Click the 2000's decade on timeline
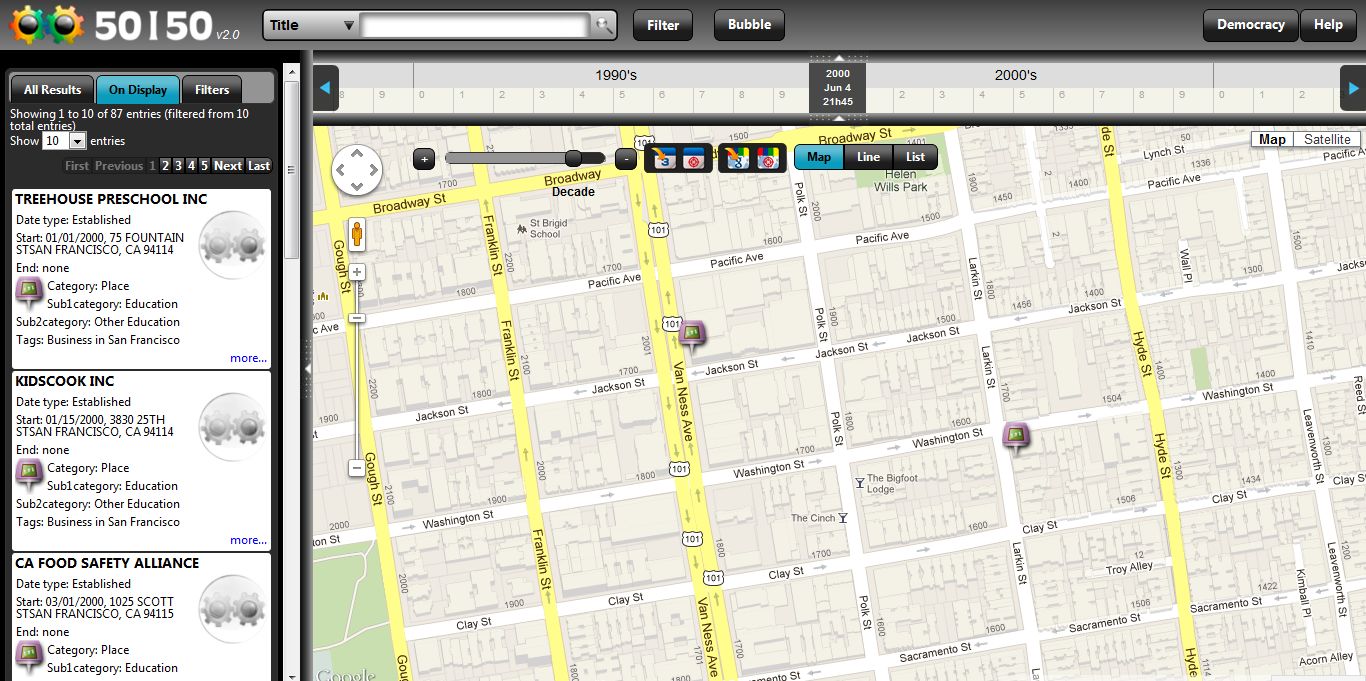The width and height of the screenshot is (1366, 681). point(1016,75)
